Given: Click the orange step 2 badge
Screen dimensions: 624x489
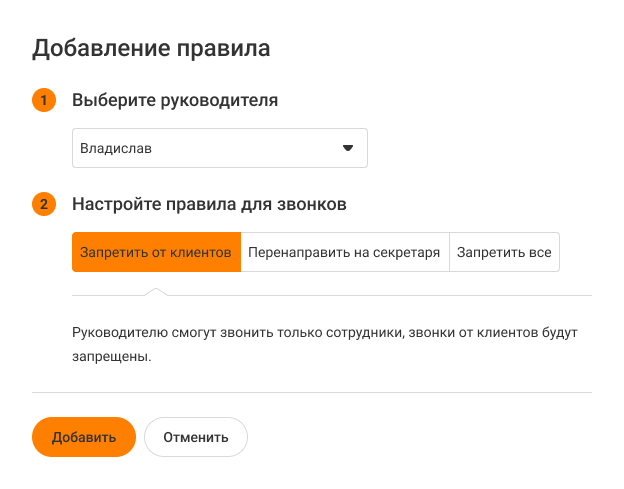Looking at the screenshot, I should point(44,205).
